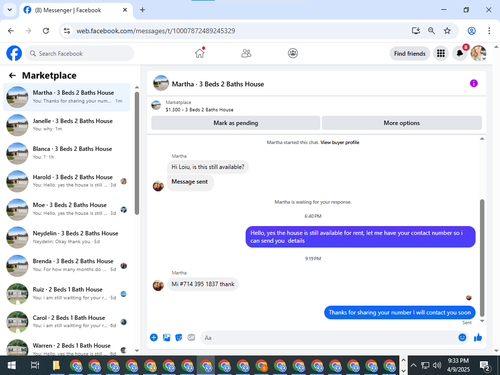Open the Blanca - 3 Beds 2 Baths House chat

67,153
